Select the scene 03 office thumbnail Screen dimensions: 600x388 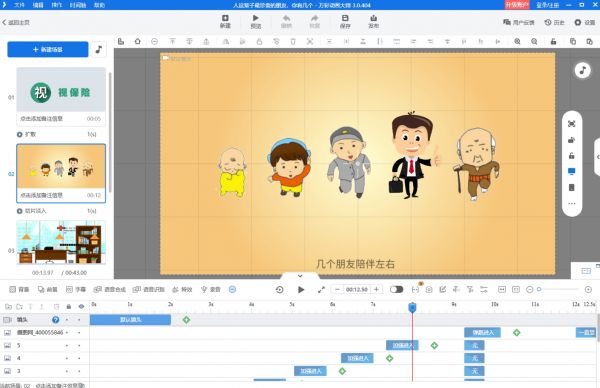tap(61, 242)
